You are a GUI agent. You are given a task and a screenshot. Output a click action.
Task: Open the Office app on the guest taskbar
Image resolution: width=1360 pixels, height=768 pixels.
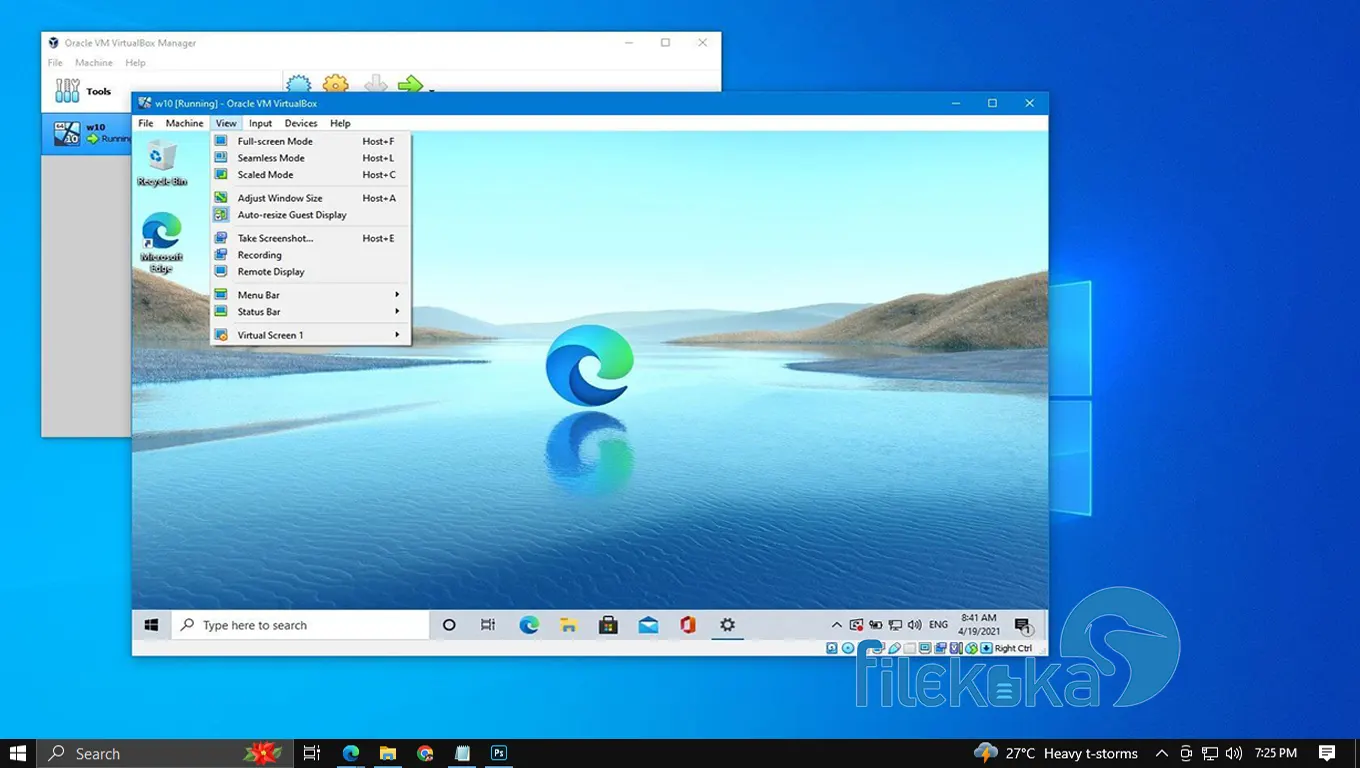(688, 625)
